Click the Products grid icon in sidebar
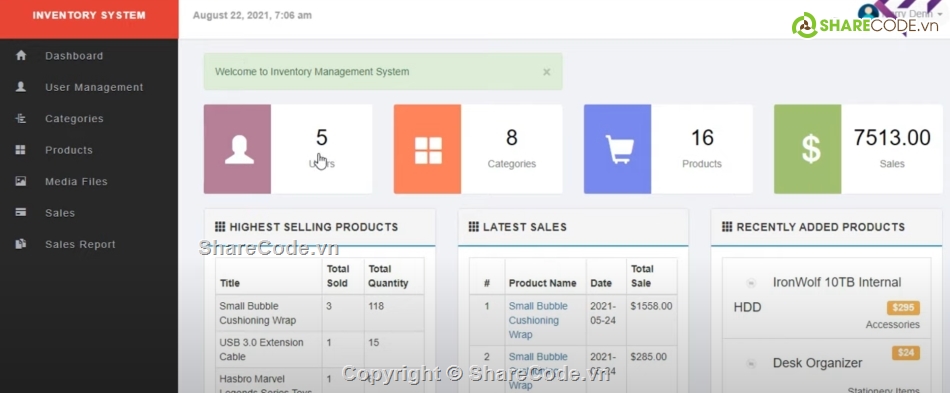 click(x=21, y=150)
